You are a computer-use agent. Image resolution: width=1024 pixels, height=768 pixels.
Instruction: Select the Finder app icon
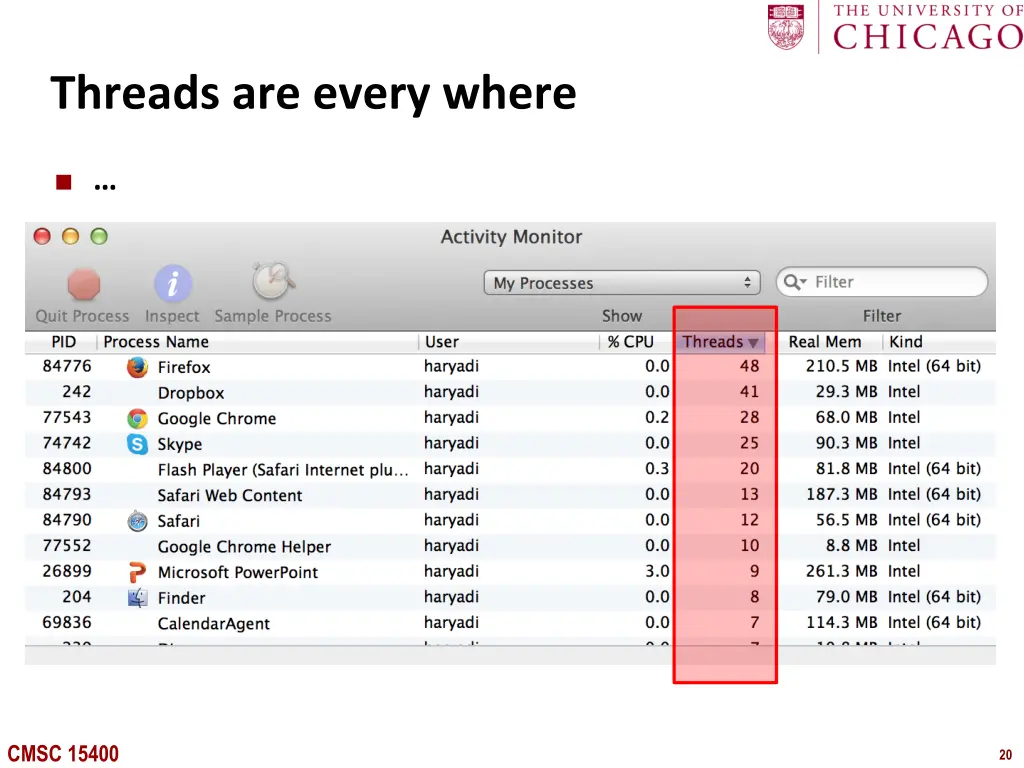(x=137, y=598)
